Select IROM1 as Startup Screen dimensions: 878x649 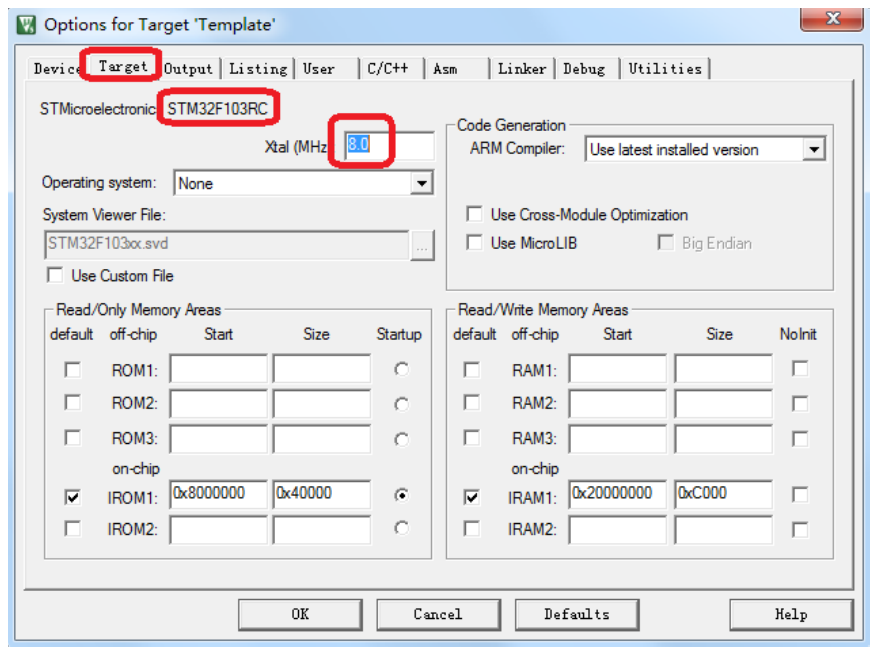pos(401,496)
